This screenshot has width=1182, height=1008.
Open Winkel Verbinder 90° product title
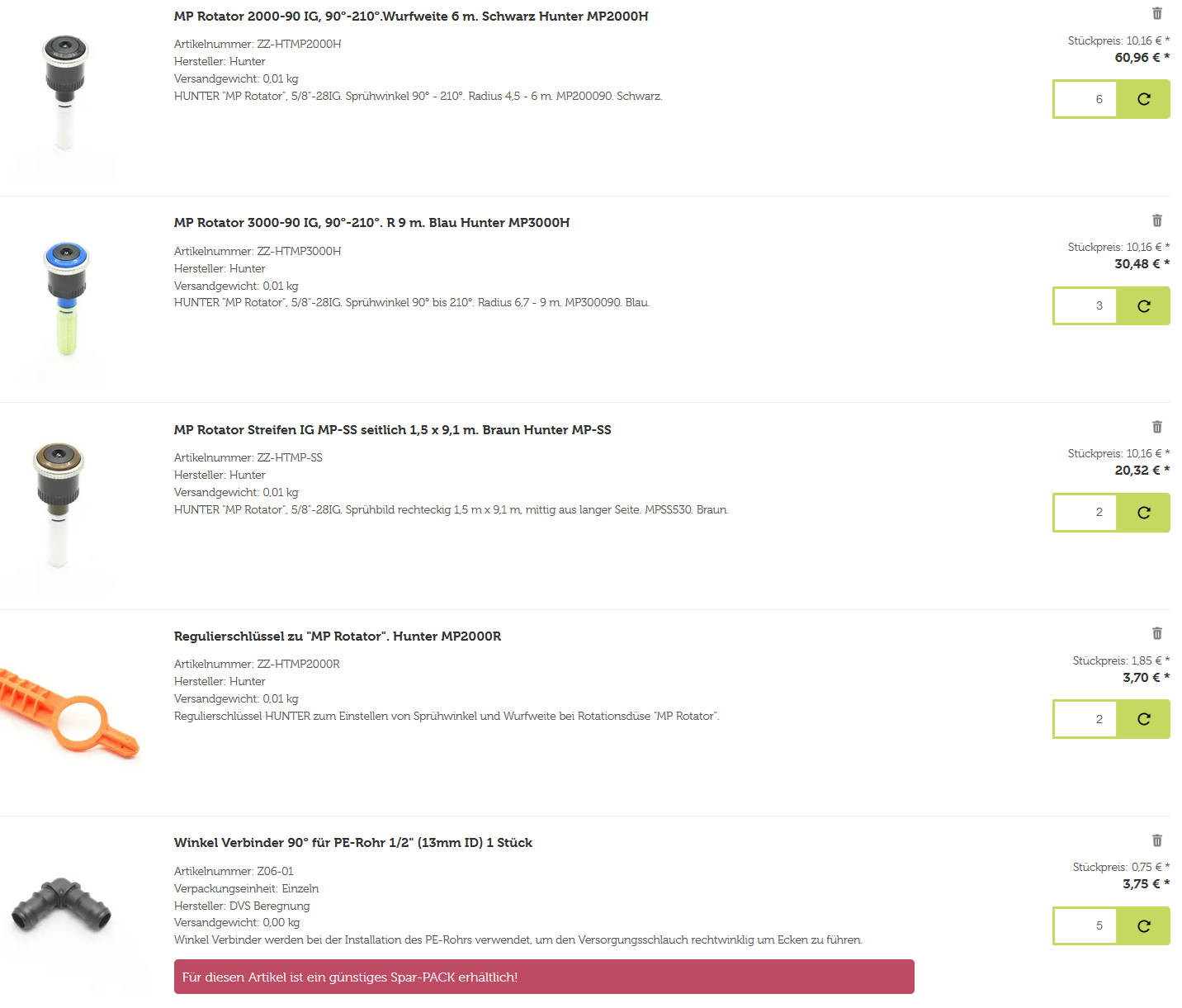(353, 843)
